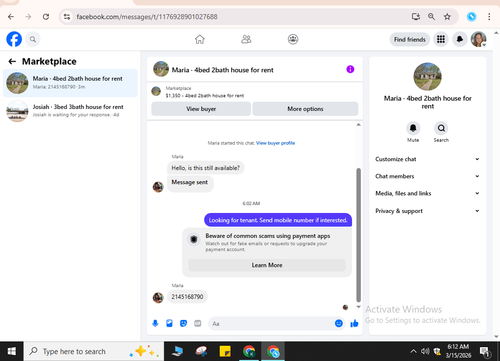Open the volume icon in system tray
The height and width of the screenshot is (361, 500).
coord(425,351)
